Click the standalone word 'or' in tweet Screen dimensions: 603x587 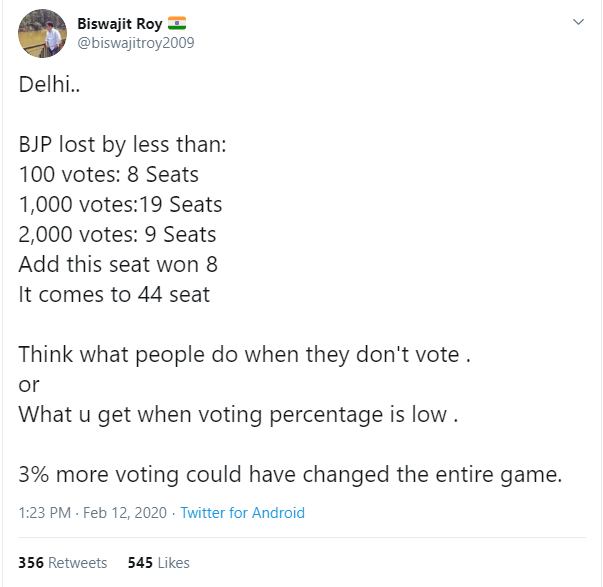(x=28, y=385)
